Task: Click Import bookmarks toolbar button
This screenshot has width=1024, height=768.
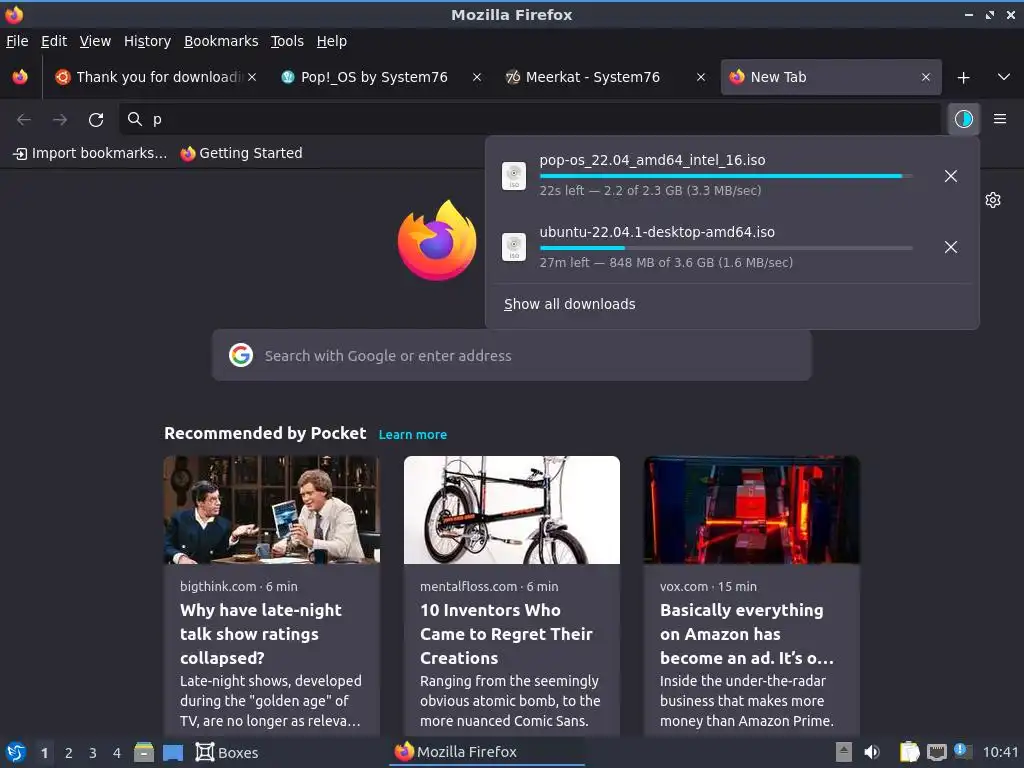Action: point(90,153)
